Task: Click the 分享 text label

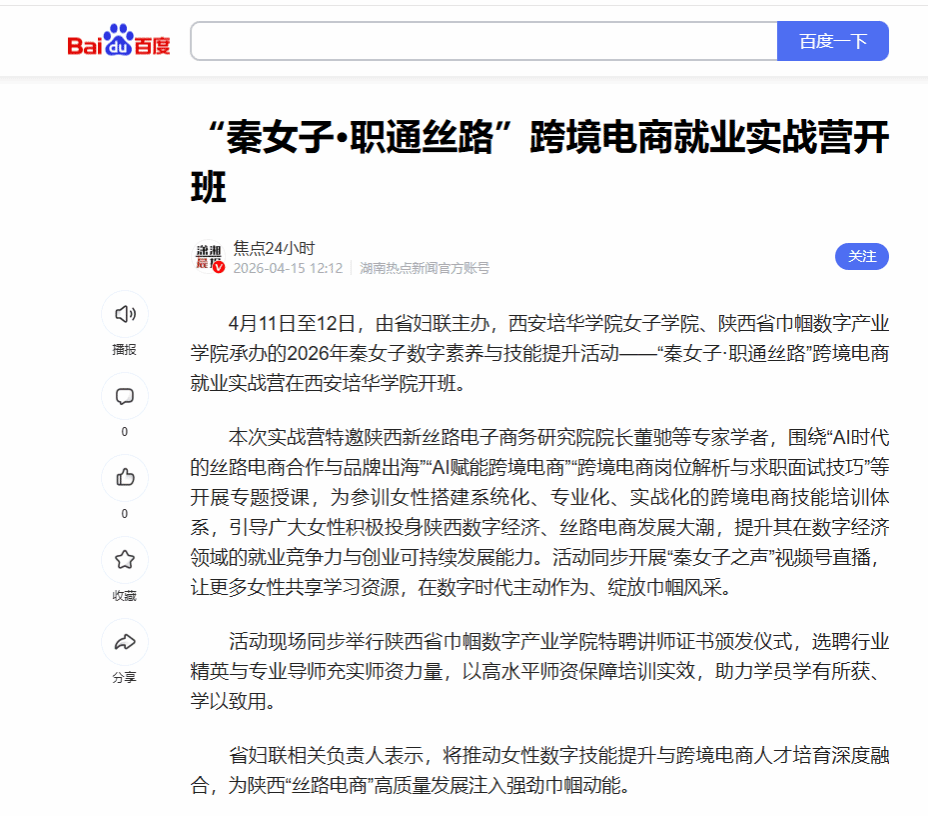Action: point(125,678)
